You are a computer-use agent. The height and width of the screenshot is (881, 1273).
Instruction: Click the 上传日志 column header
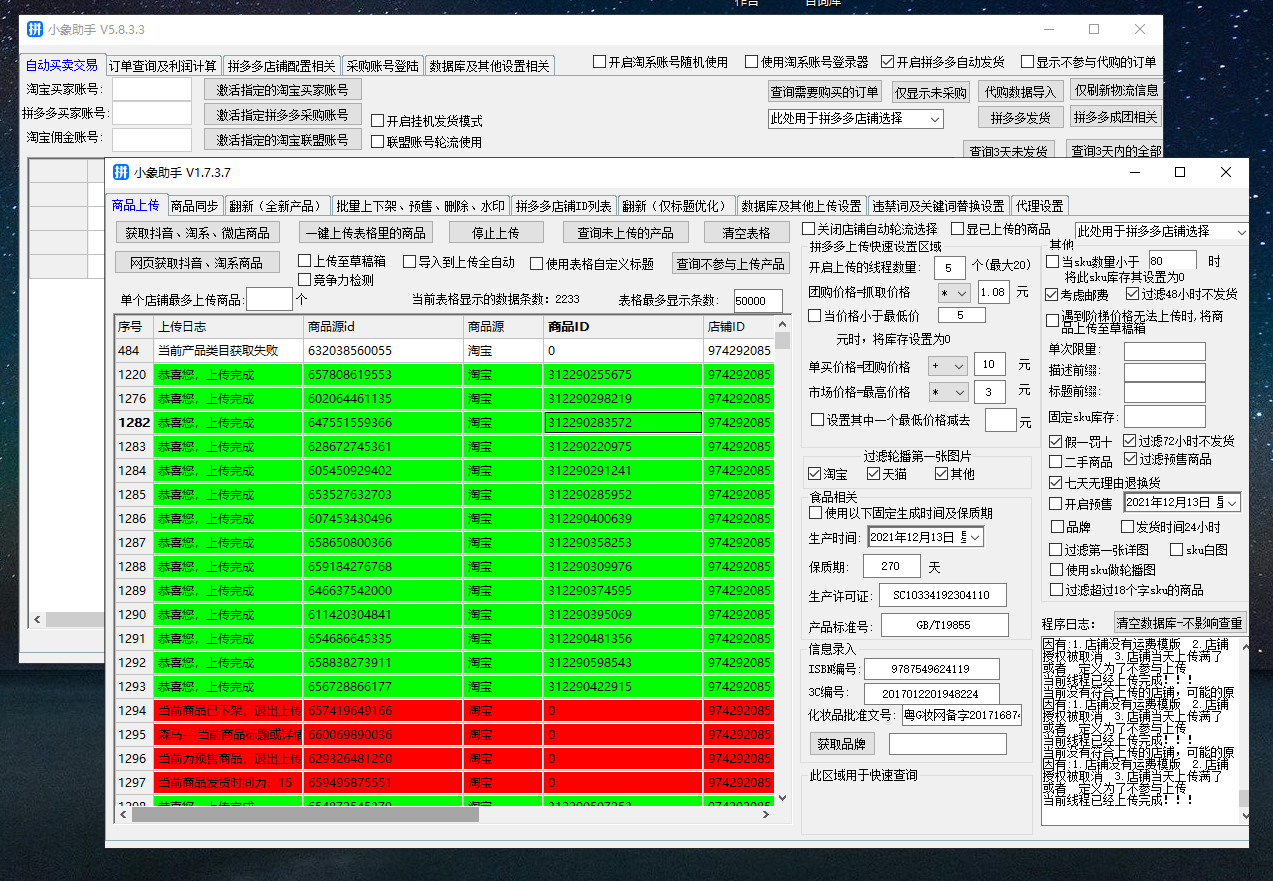[229, 326]
